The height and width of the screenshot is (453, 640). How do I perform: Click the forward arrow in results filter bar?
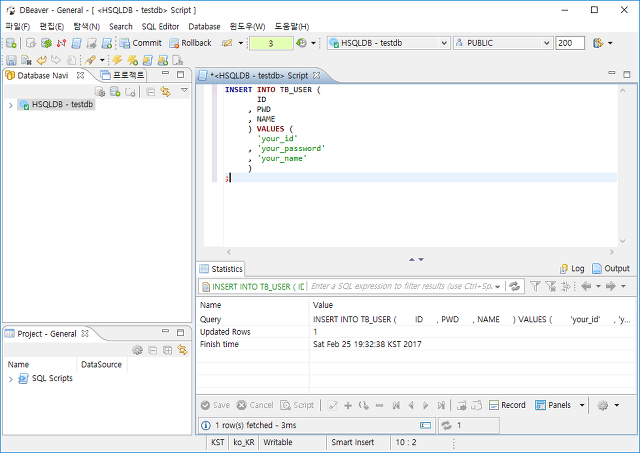611,286
